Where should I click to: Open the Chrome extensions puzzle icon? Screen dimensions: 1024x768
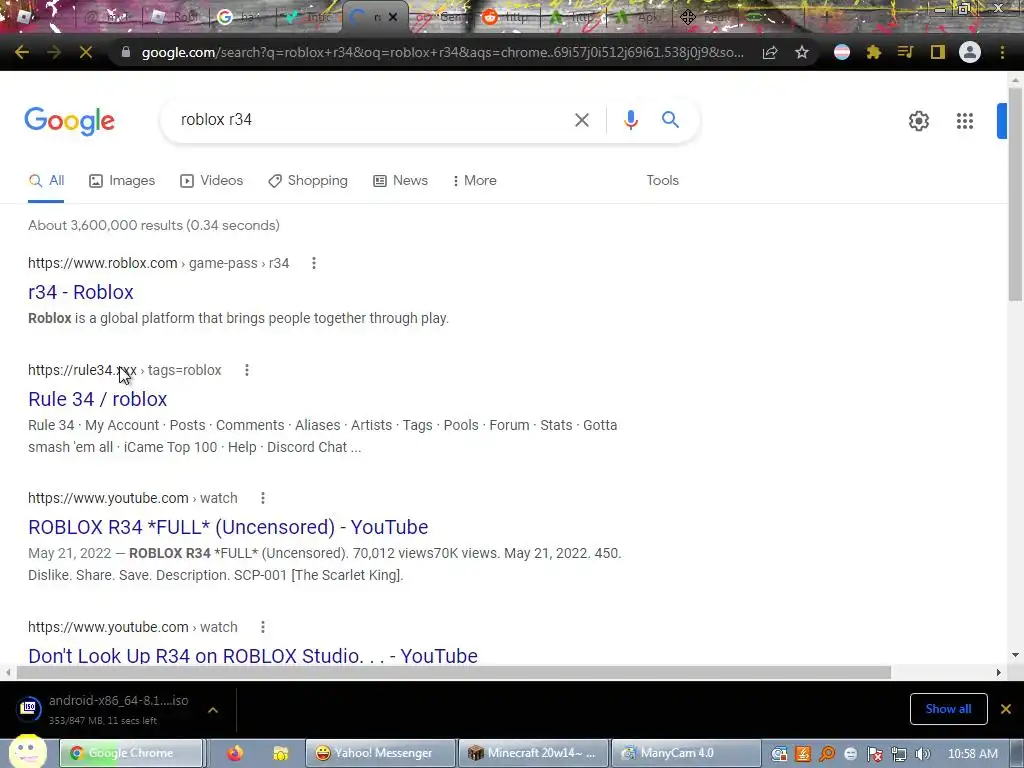[x=874, y=52]
